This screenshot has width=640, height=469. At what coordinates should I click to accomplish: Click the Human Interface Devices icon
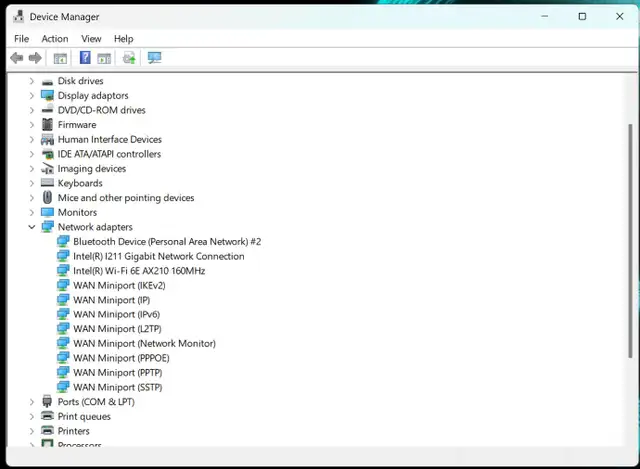tap(47, 140)
